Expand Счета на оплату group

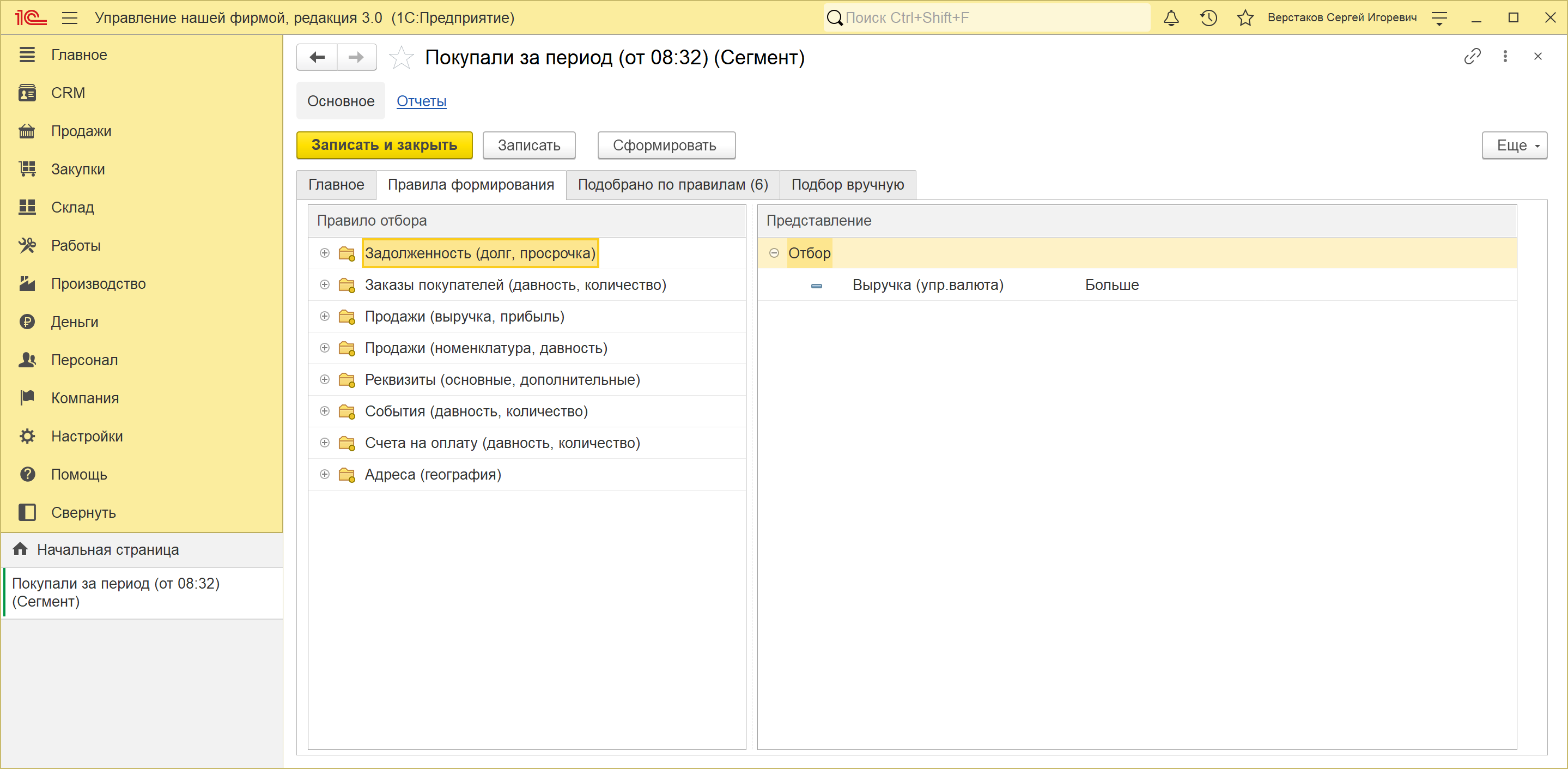(324, 443)
